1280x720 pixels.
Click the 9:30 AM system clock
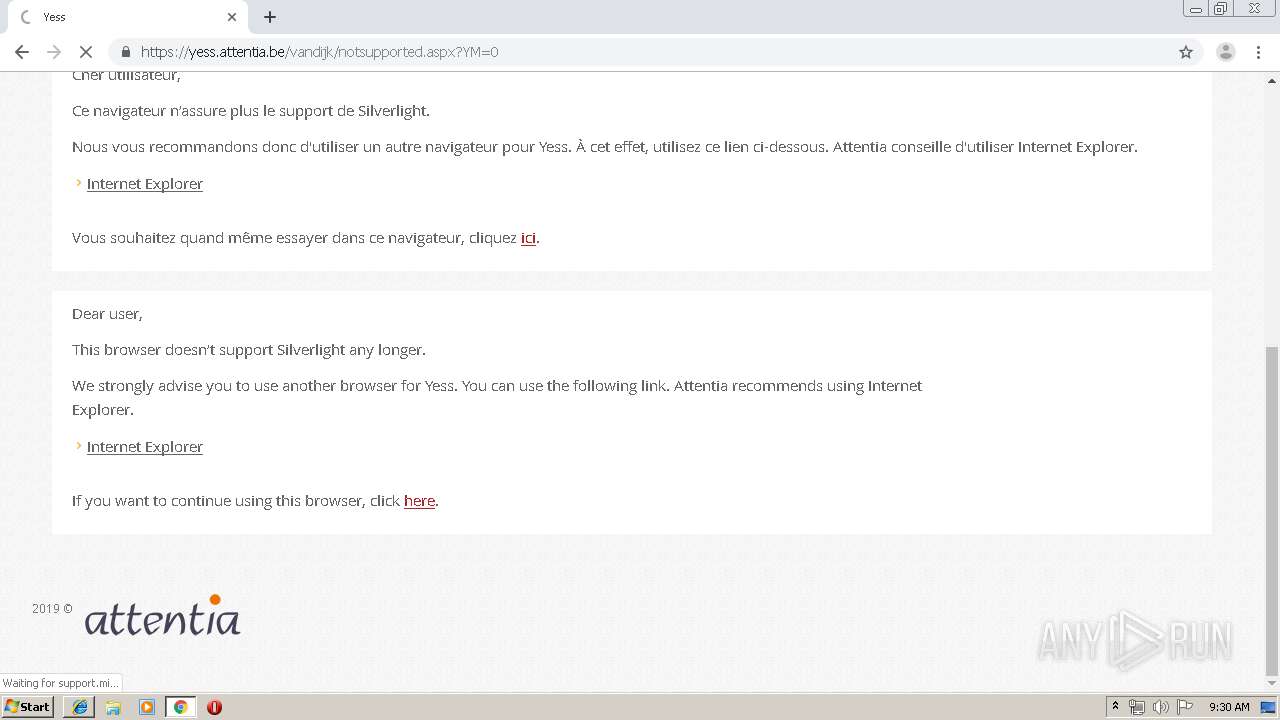[x=1229, y=707]
